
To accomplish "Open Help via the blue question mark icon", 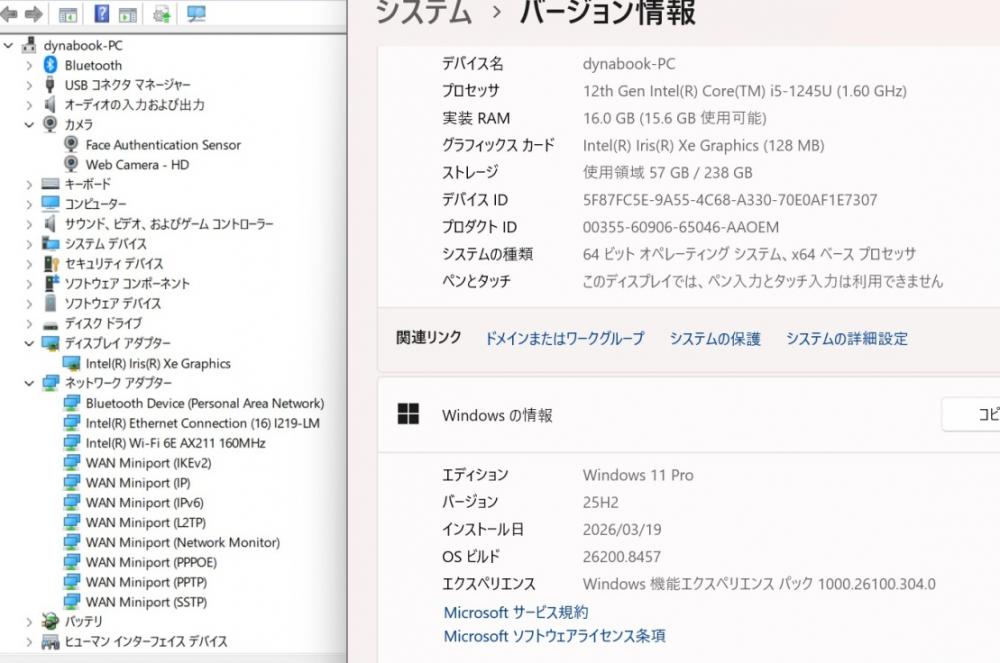I will 101,13.
